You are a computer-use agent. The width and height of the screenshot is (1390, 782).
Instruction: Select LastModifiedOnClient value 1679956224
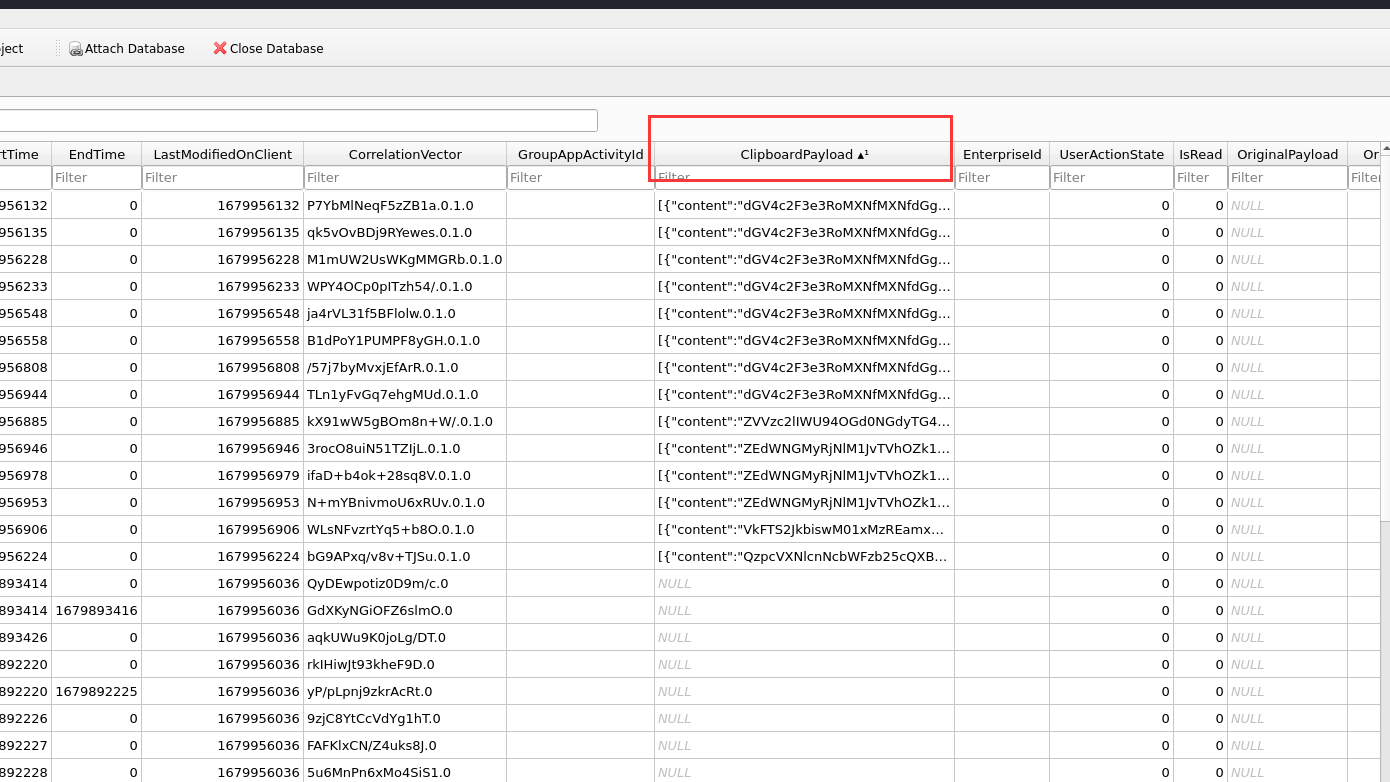(223, 556)
